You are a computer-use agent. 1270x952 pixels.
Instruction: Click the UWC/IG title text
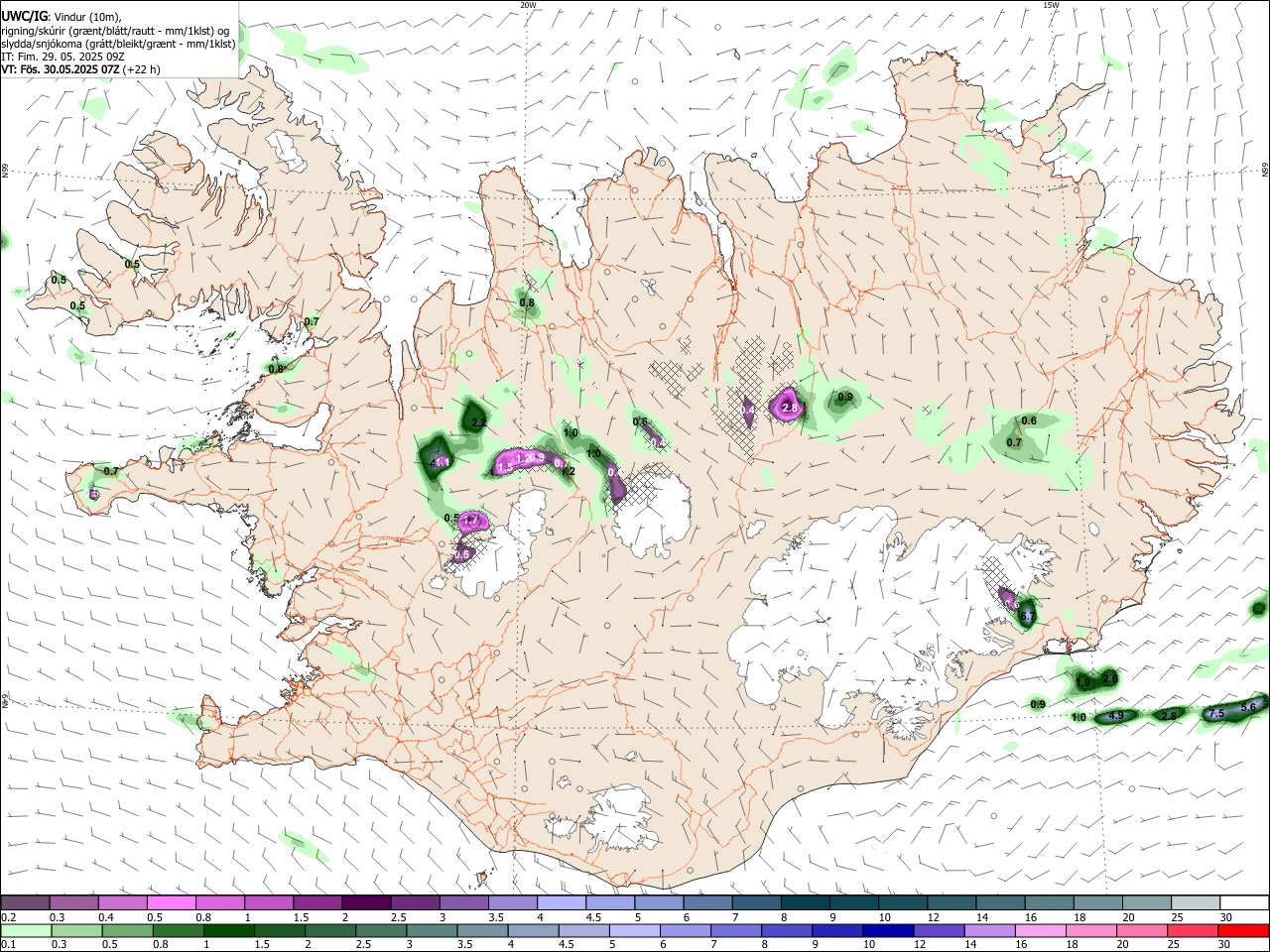click(x=25, y=17)
